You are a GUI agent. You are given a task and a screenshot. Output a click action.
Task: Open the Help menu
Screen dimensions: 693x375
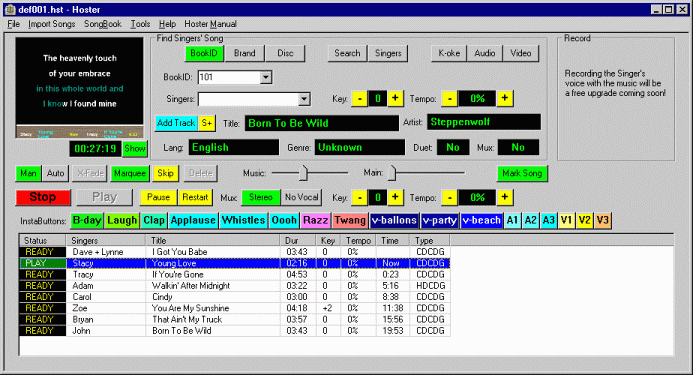coord(167,24)
